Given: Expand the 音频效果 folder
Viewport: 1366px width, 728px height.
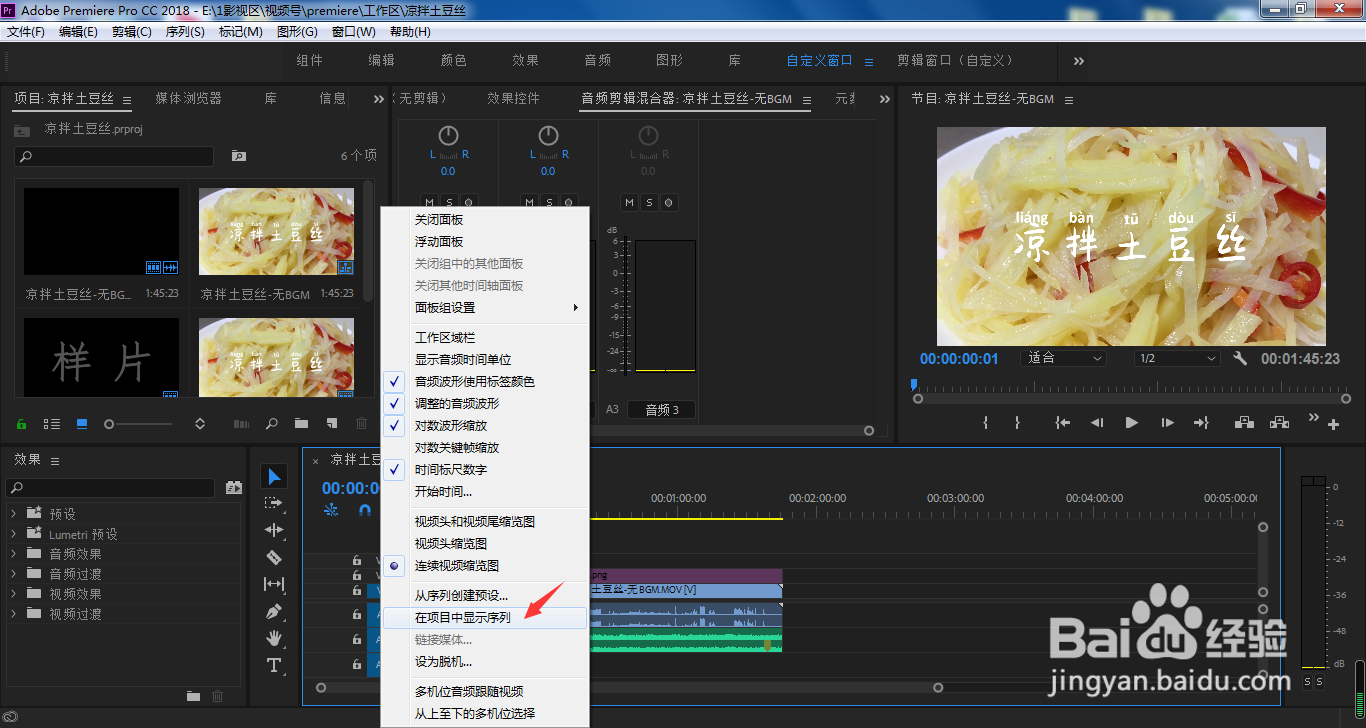Looking at the screenshot, I should click(13, 554).
